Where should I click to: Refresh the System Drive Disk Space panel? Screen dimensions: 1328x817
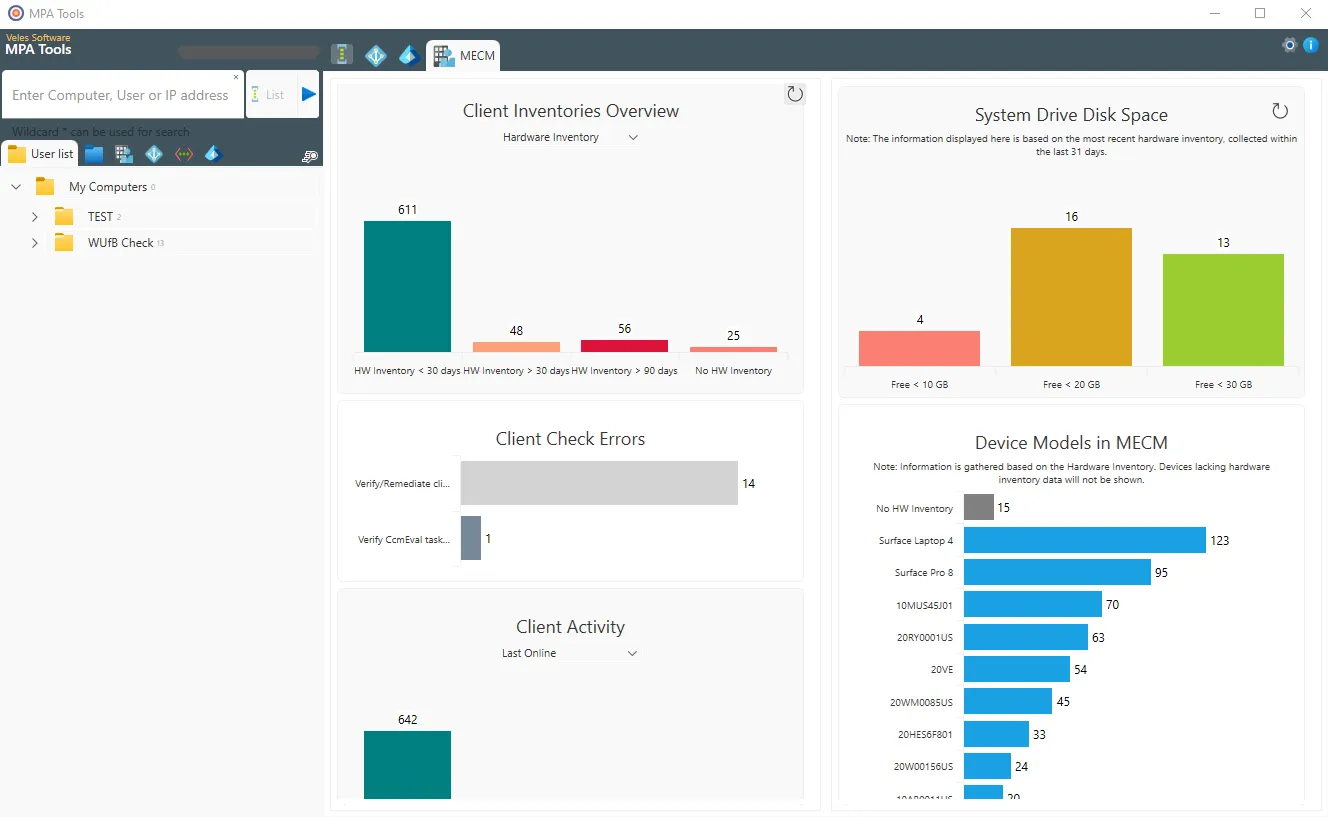1280,111
